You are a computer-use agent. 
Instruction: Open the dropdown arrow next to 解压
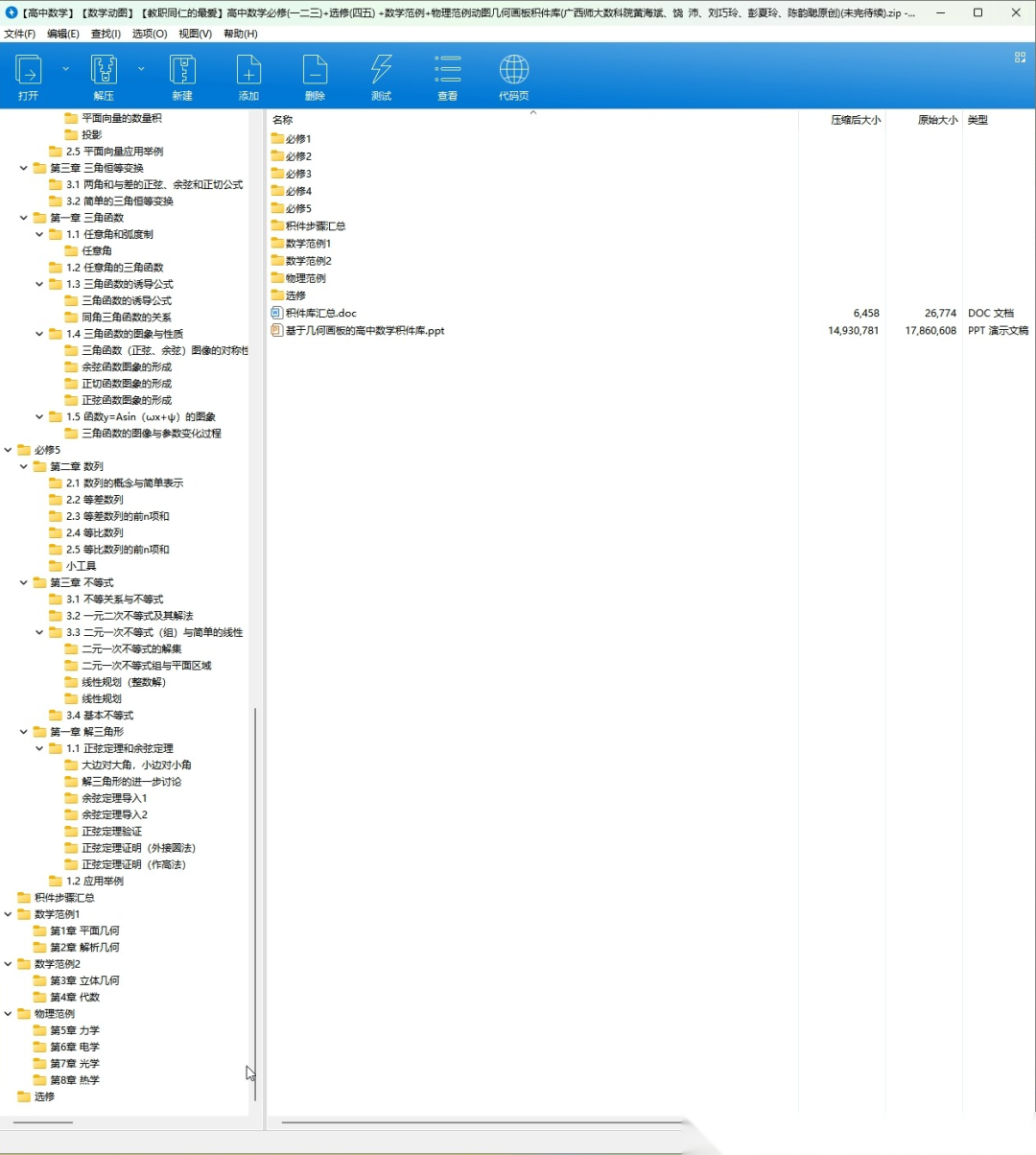click(x=141, y=69)
